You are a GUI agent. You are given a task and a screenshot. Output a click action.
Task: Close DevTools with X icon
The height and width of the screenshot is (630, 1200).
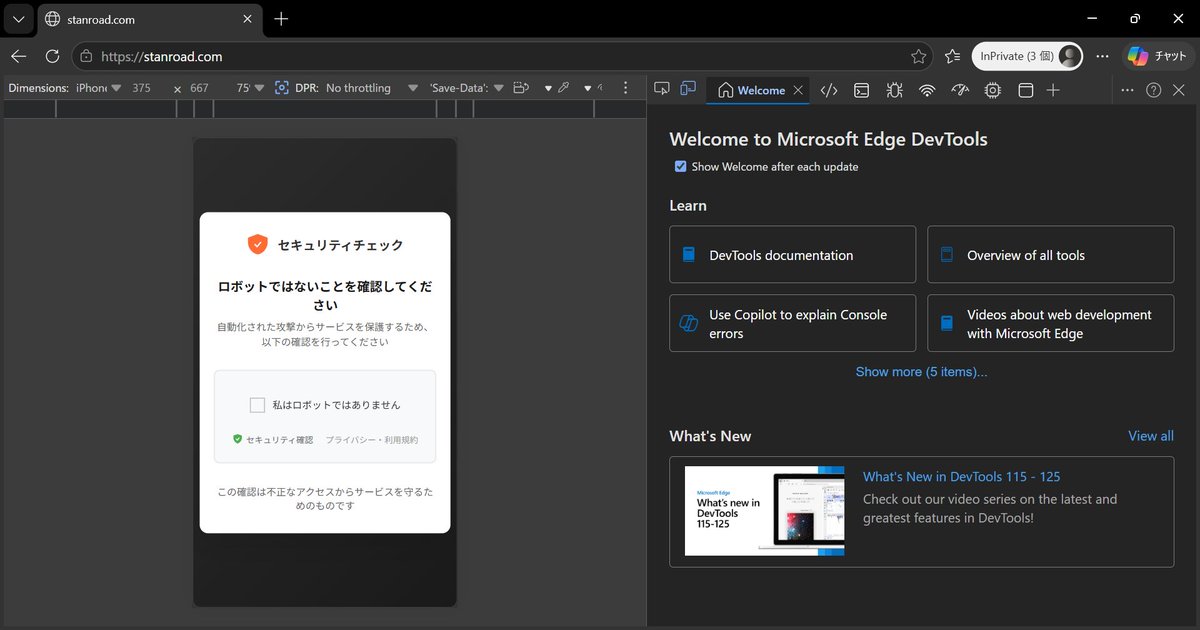1178,90
